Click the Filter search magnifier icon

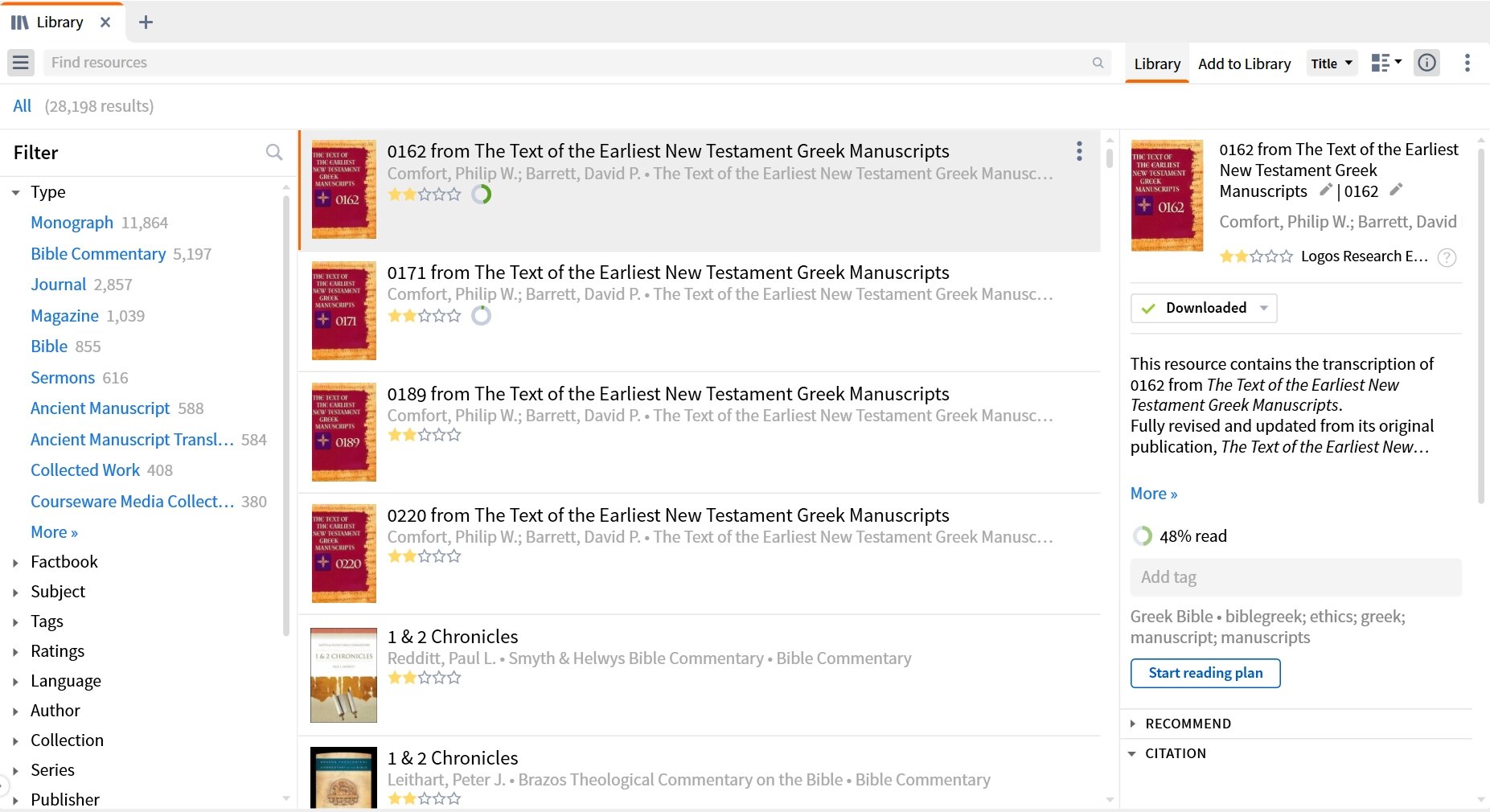[x=274, y=152]
